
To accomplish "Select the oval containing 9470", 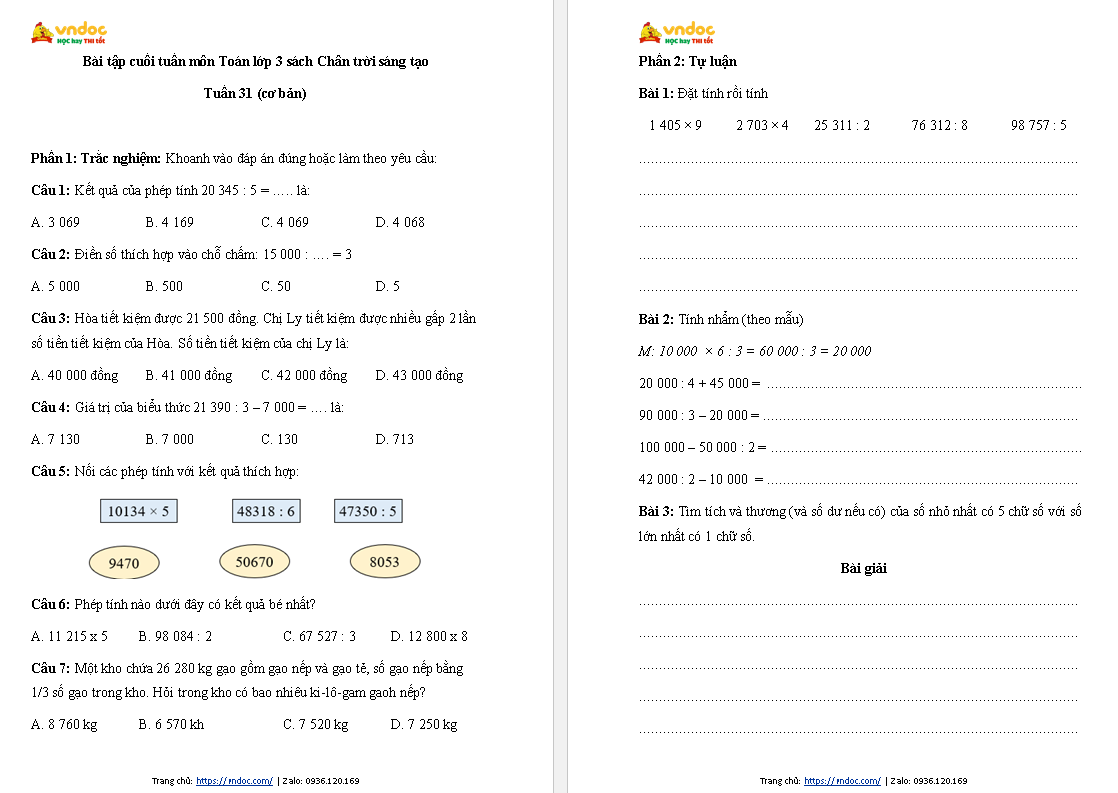I will pyautogui.click(x=124, y=563).
